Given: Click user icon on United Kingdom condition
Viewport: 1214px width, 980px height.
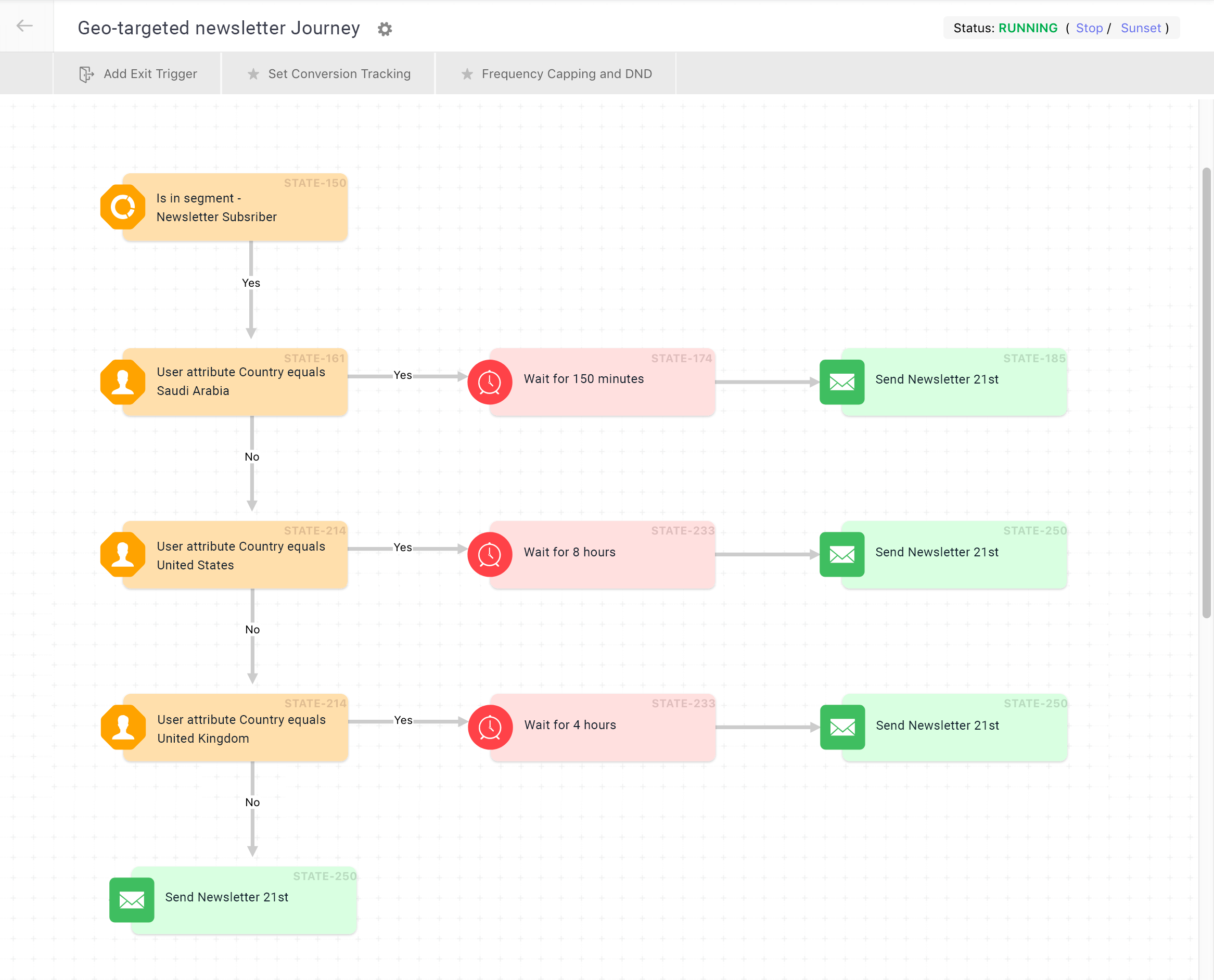Looking at the screenshot, I should (123, 727).
